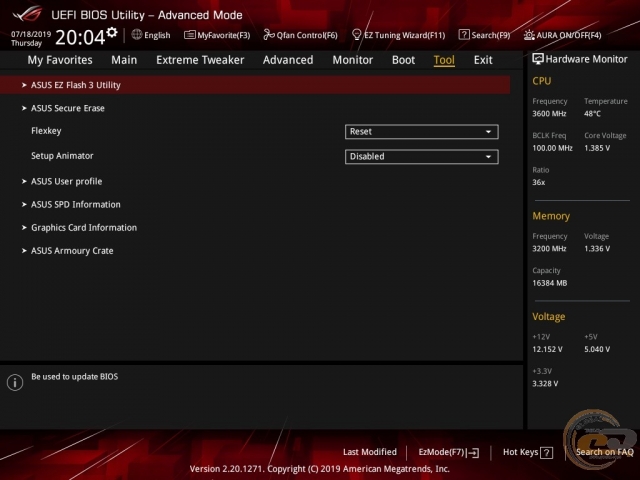Click CPU frequency value 3600 MHz

(549, 114)
